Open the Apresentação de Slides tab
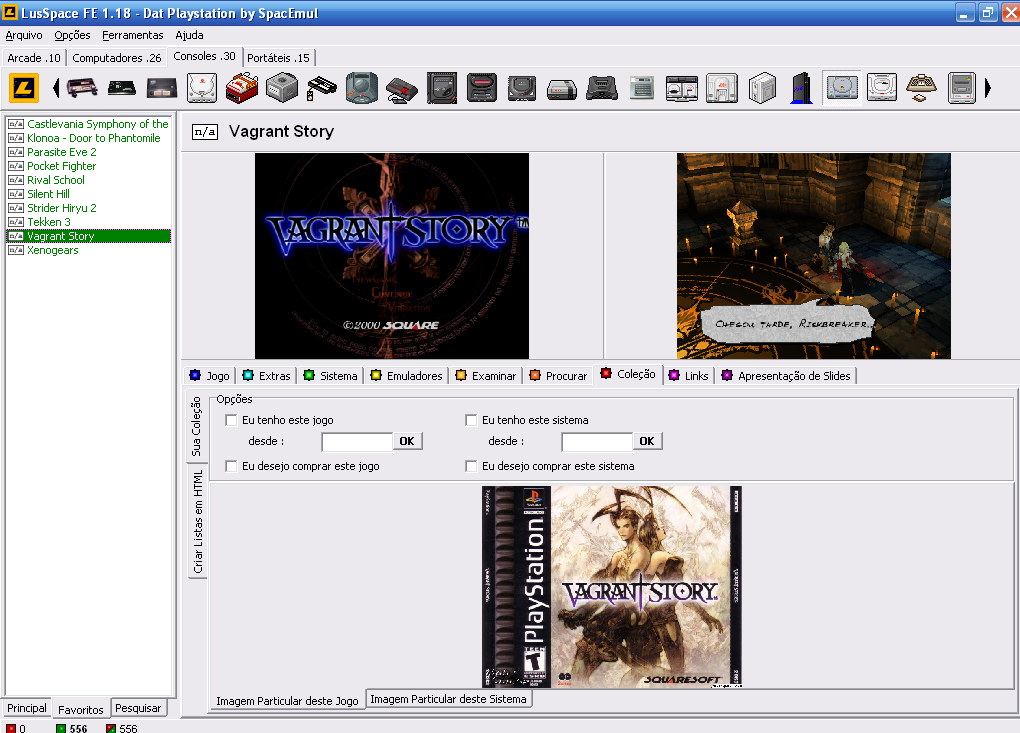The height and width of the screenshot is (733, 1020). tap(786, 376)
